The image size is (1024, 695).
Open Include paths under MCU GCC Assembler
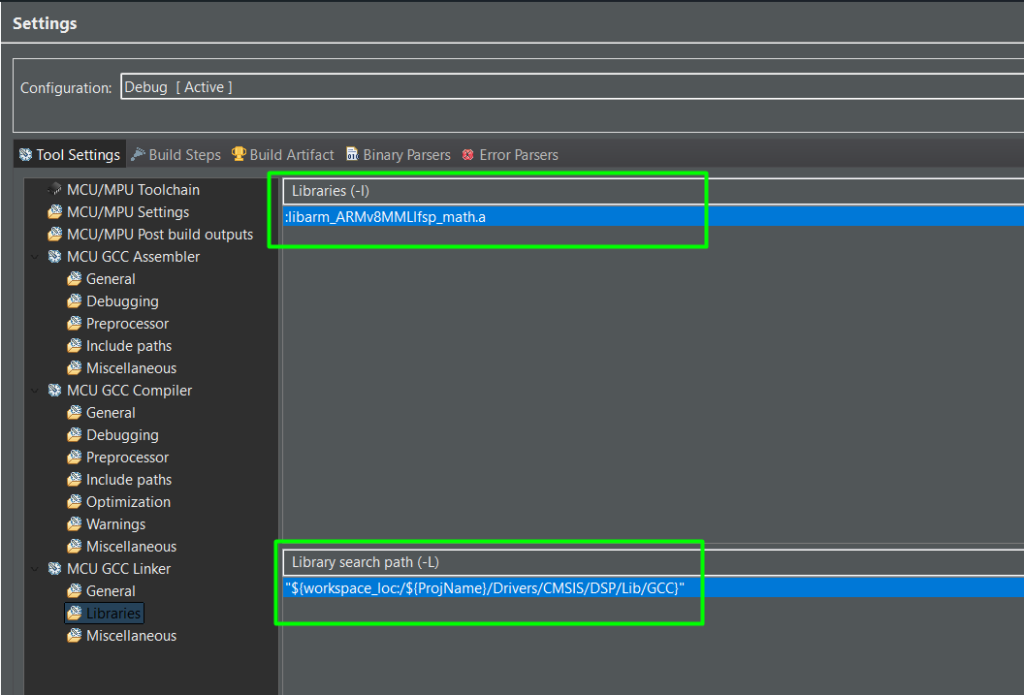pyautogui.click(x=129, y=346)
